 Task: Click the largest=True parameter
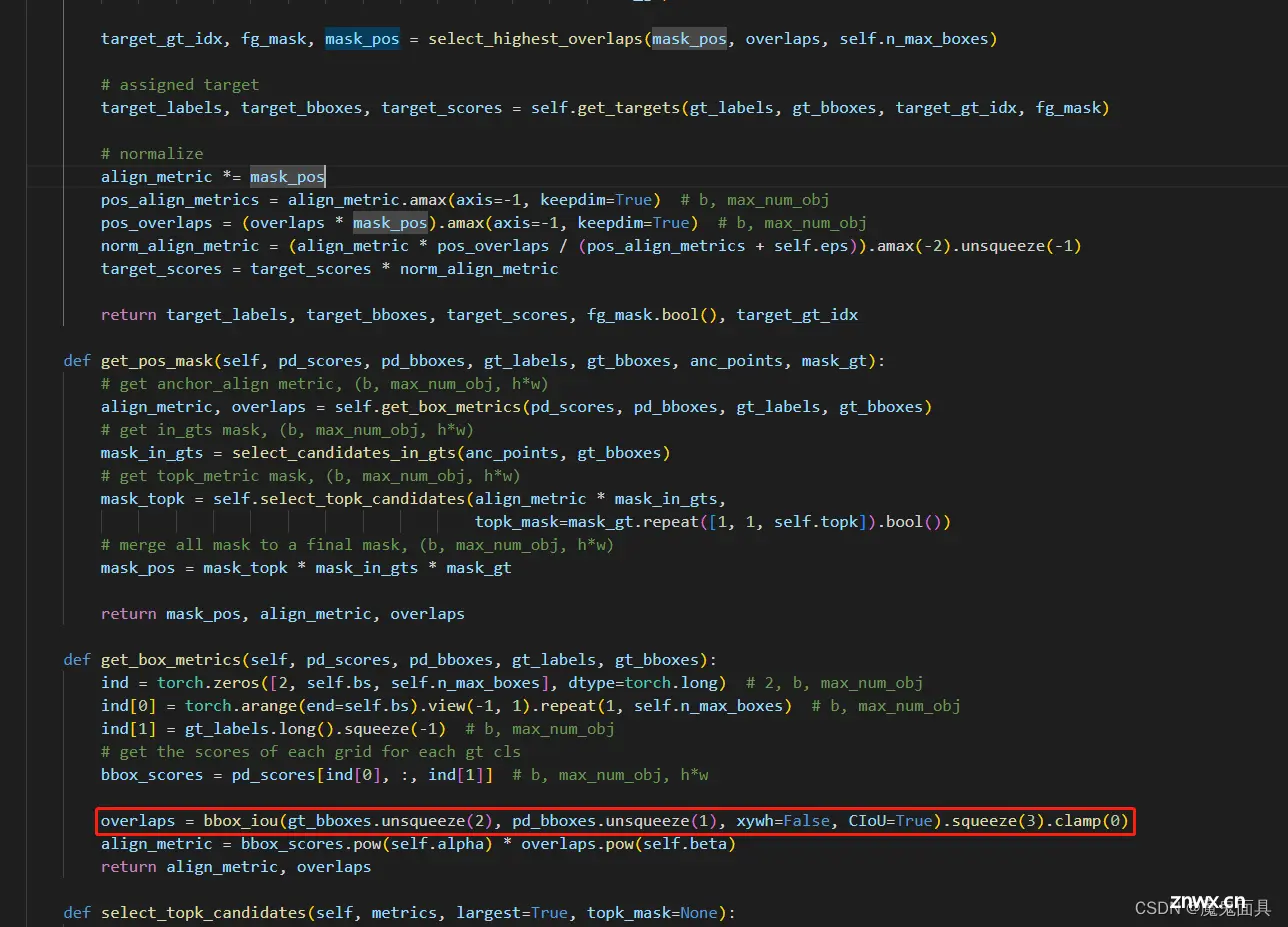[x=512, y=913]
